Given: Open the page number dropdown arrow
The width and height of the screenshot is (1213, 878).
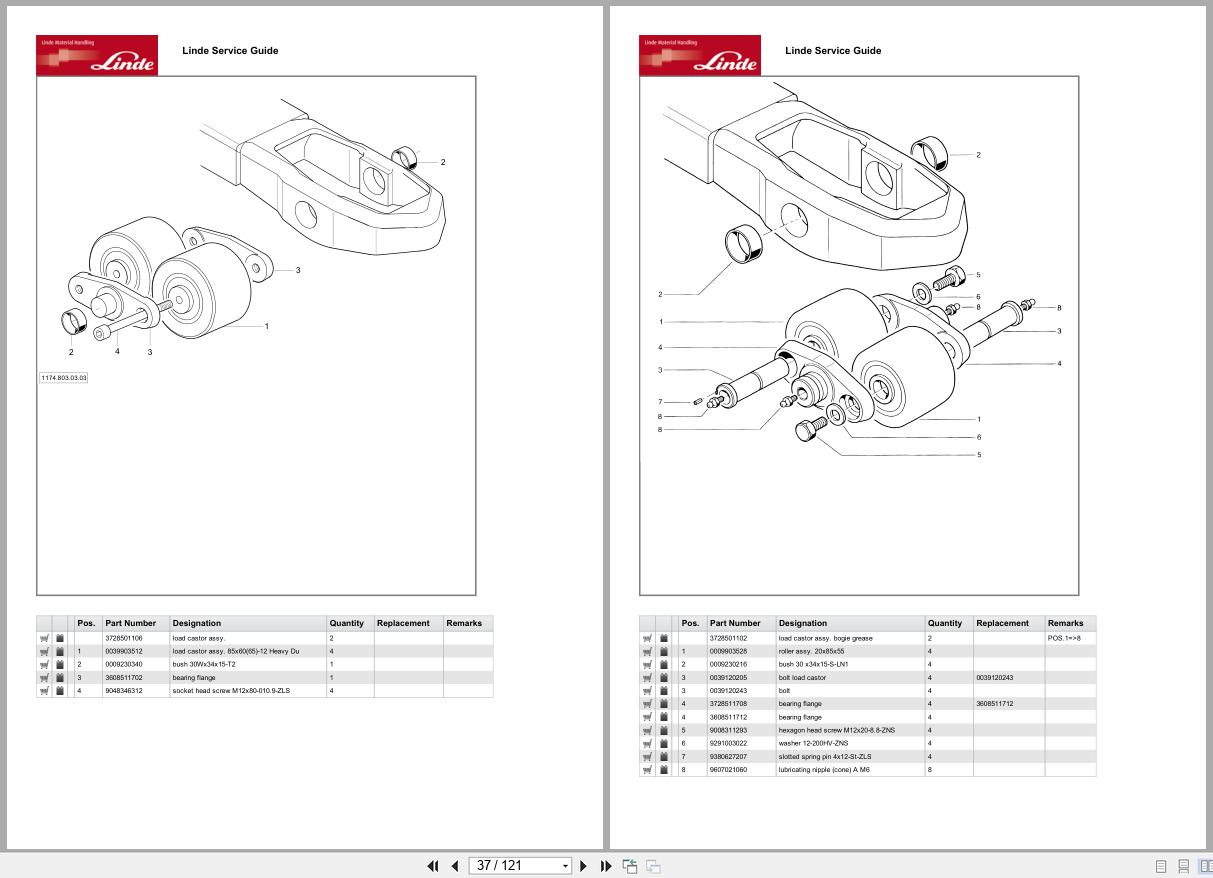Looking at the screenshot, I should [x=565, y=866].
